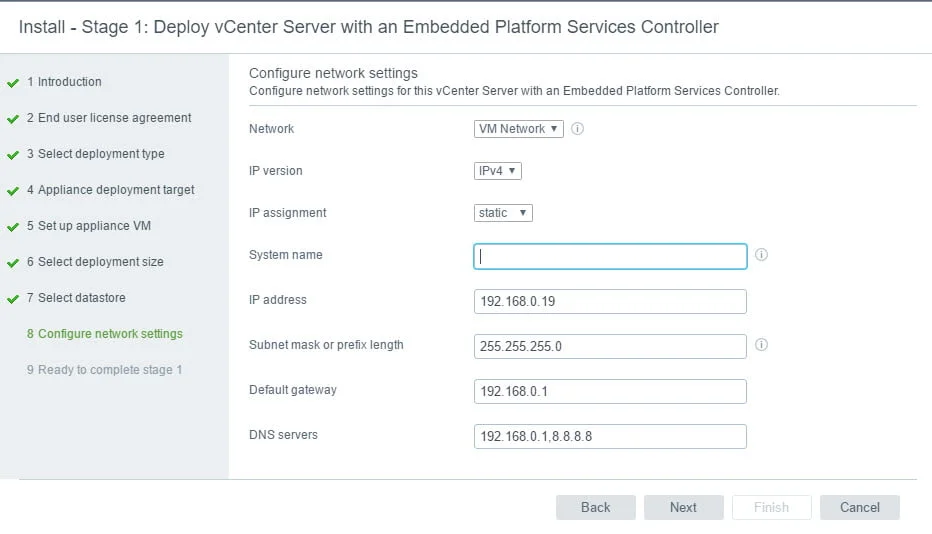Open the VM Network dropdown
The height and width of the screenshot is (534, 932).
pos(518,129)
